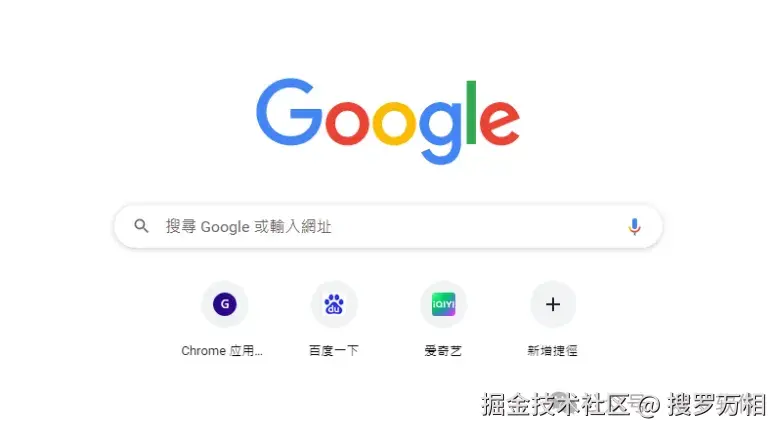Click the first red o in the Google logo

(x=347, y=123)
